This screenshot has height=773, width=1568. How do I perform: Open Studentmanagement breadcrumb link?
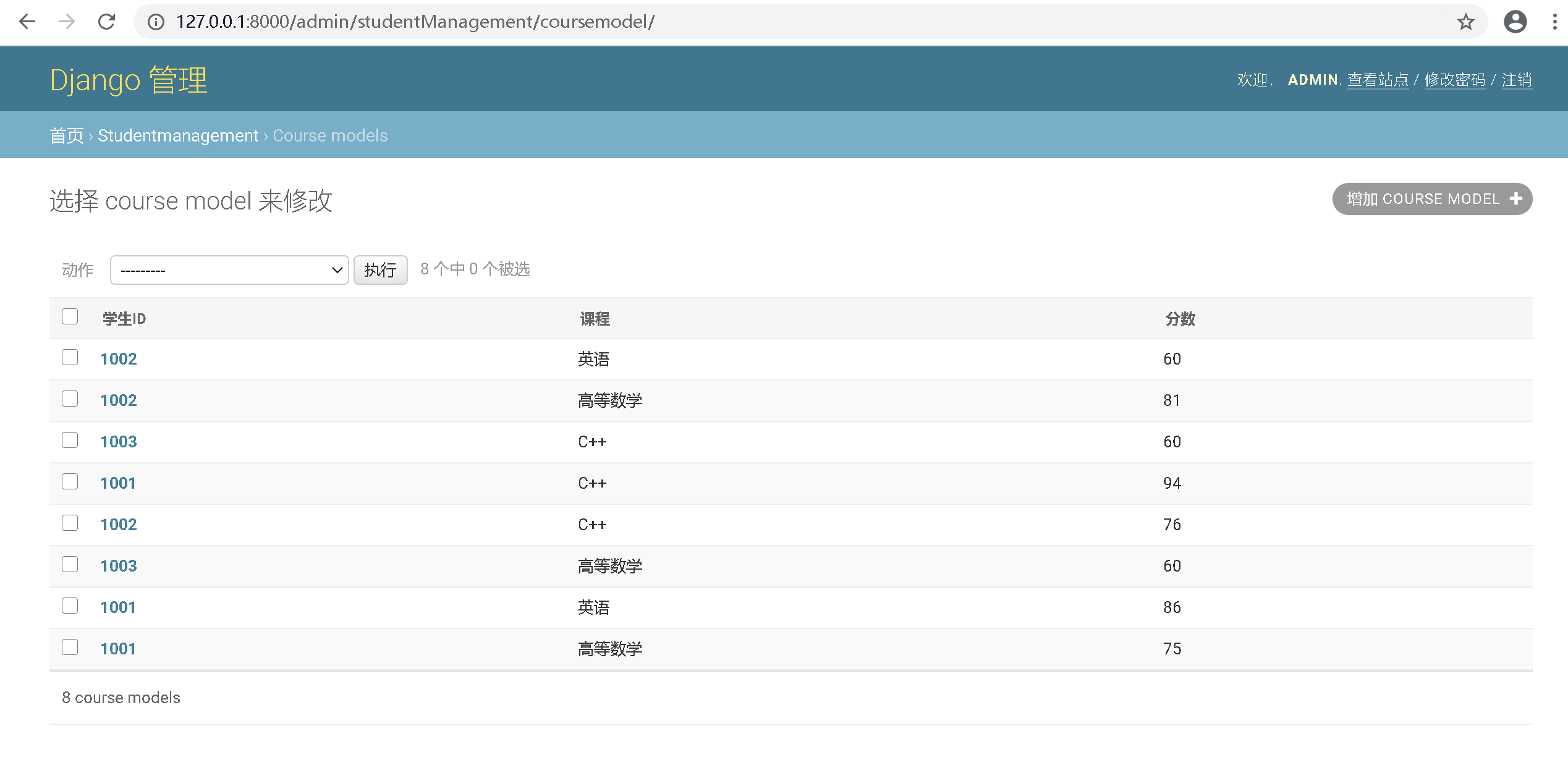tap(178, 135)
